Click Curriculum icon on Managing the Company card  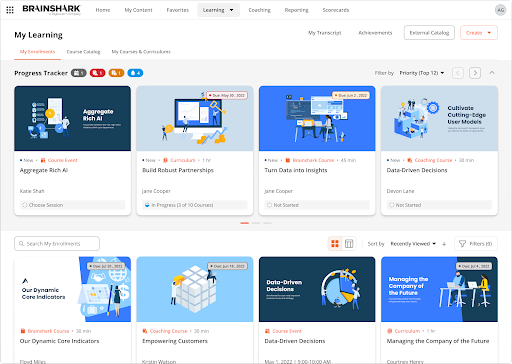(389, 331)
